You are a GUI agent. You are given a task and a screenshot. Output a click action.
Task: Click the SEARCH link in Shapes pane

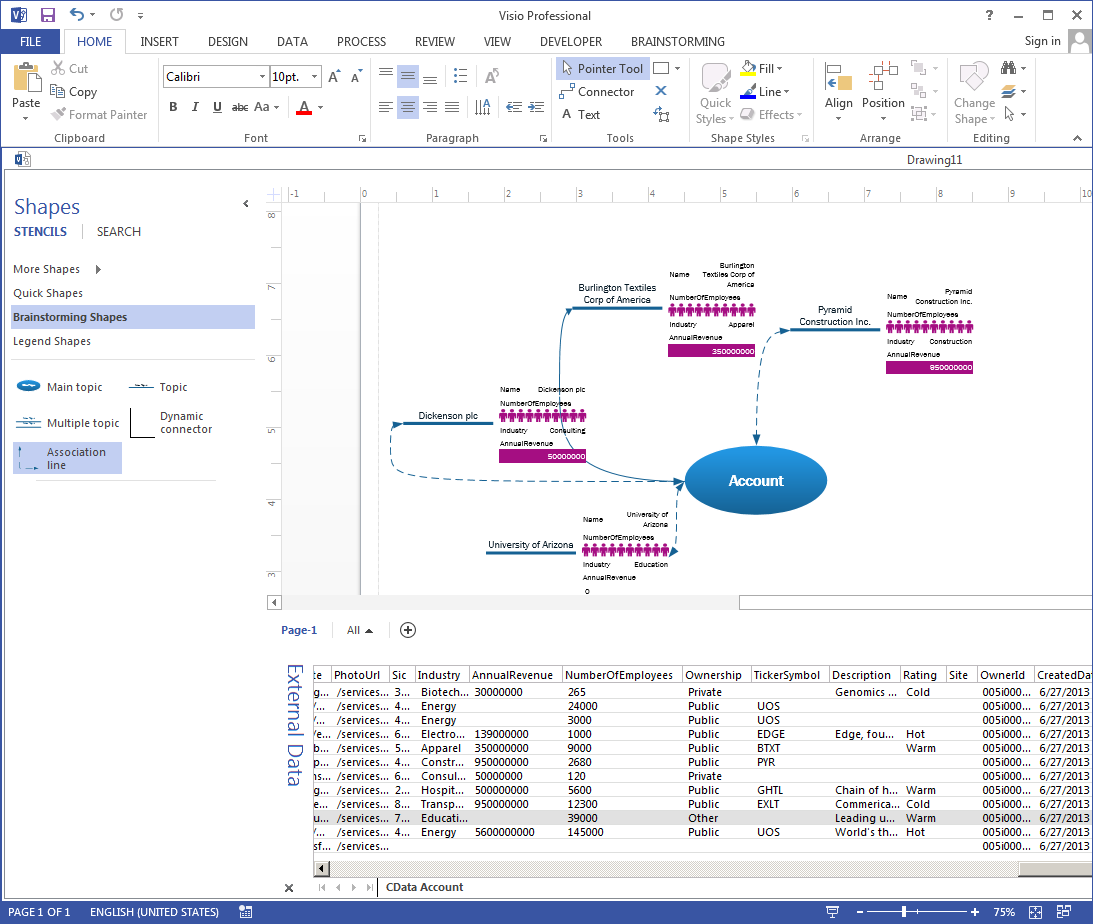(118, 232)
